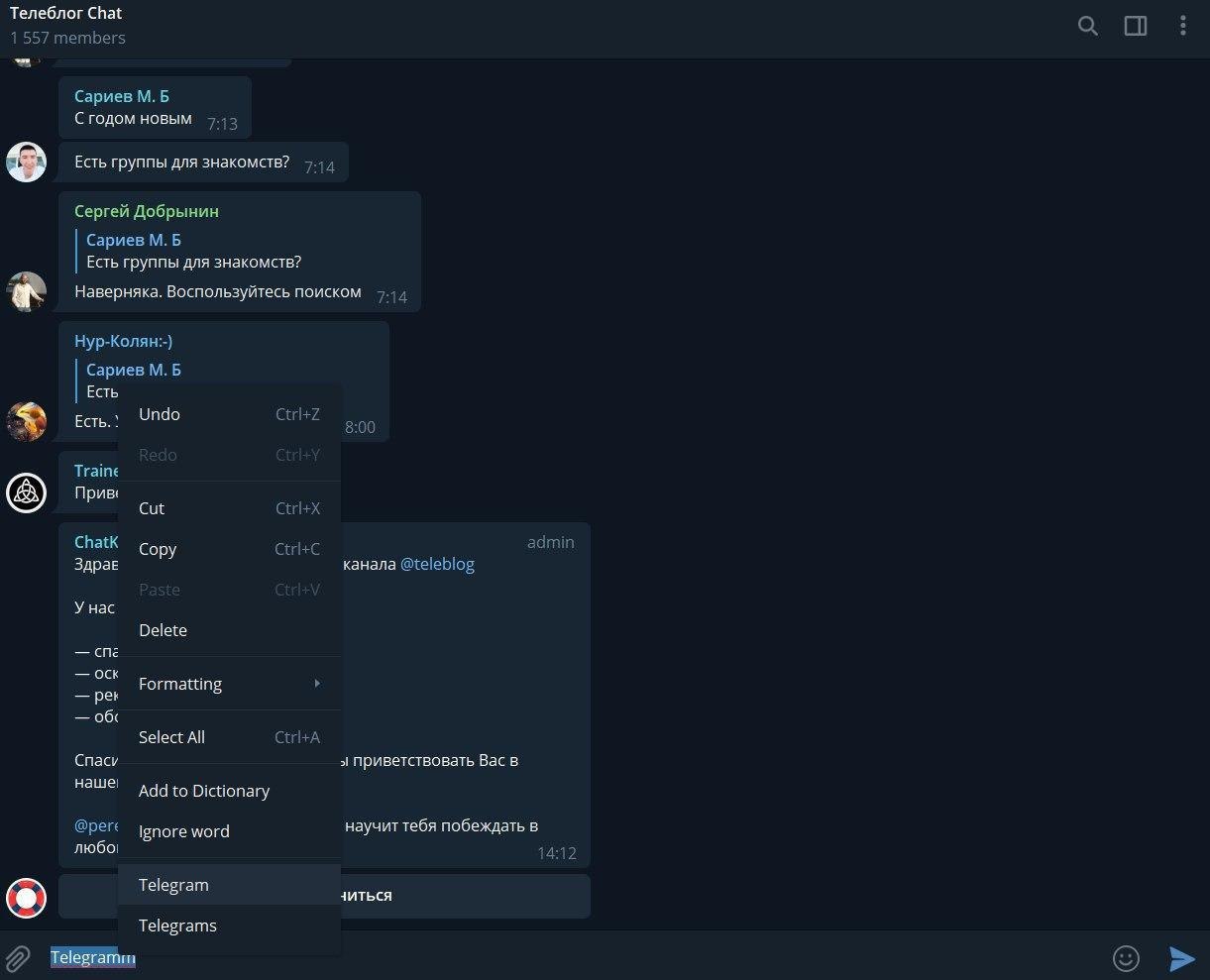This screenshot has height=980, width=1210.
Task: Click message С годом новым
Action: pos(155,108)
